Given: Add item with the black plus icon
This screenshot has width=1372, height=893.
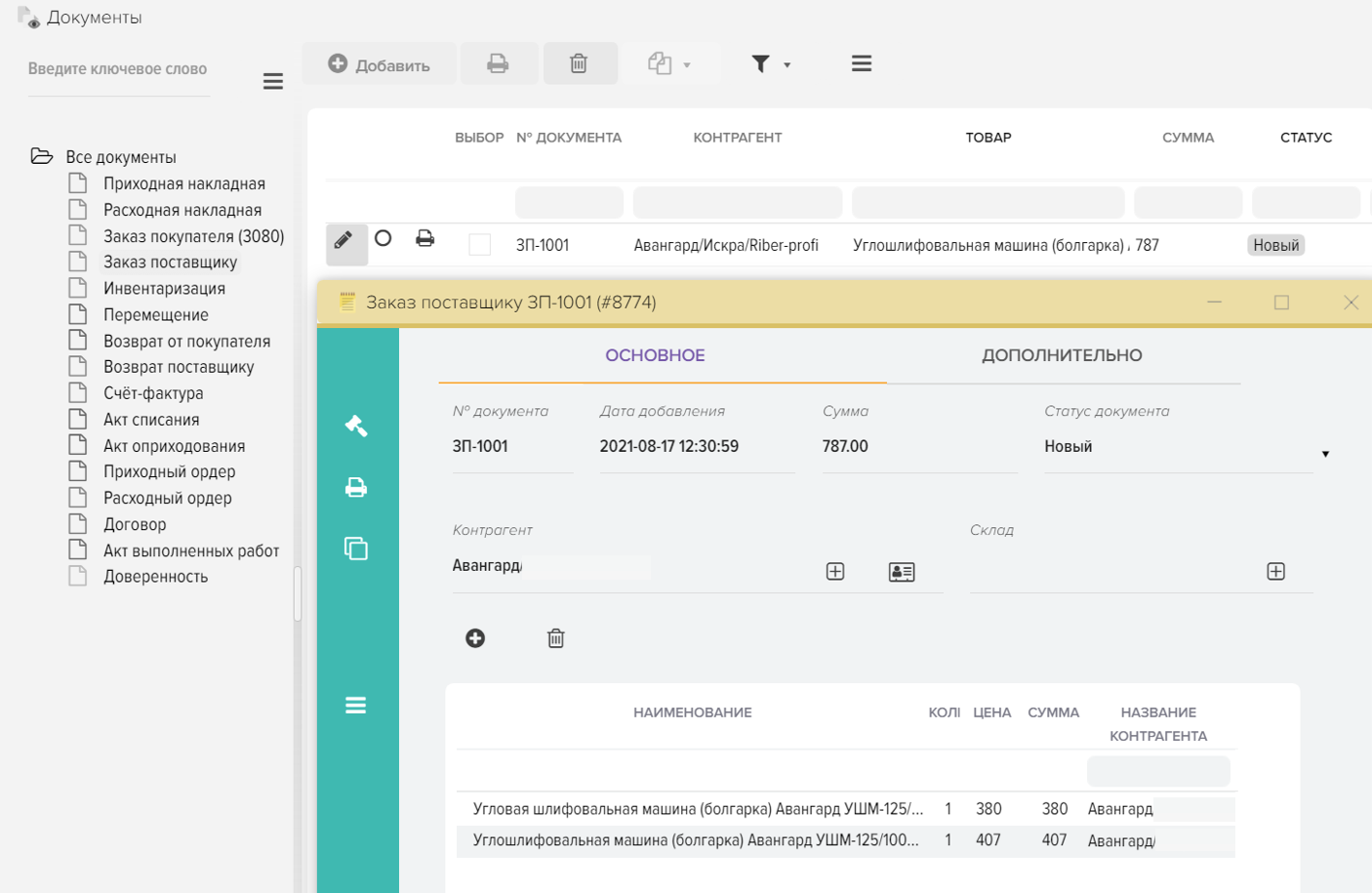Looking at the screenshot, I should click(475, 638).
